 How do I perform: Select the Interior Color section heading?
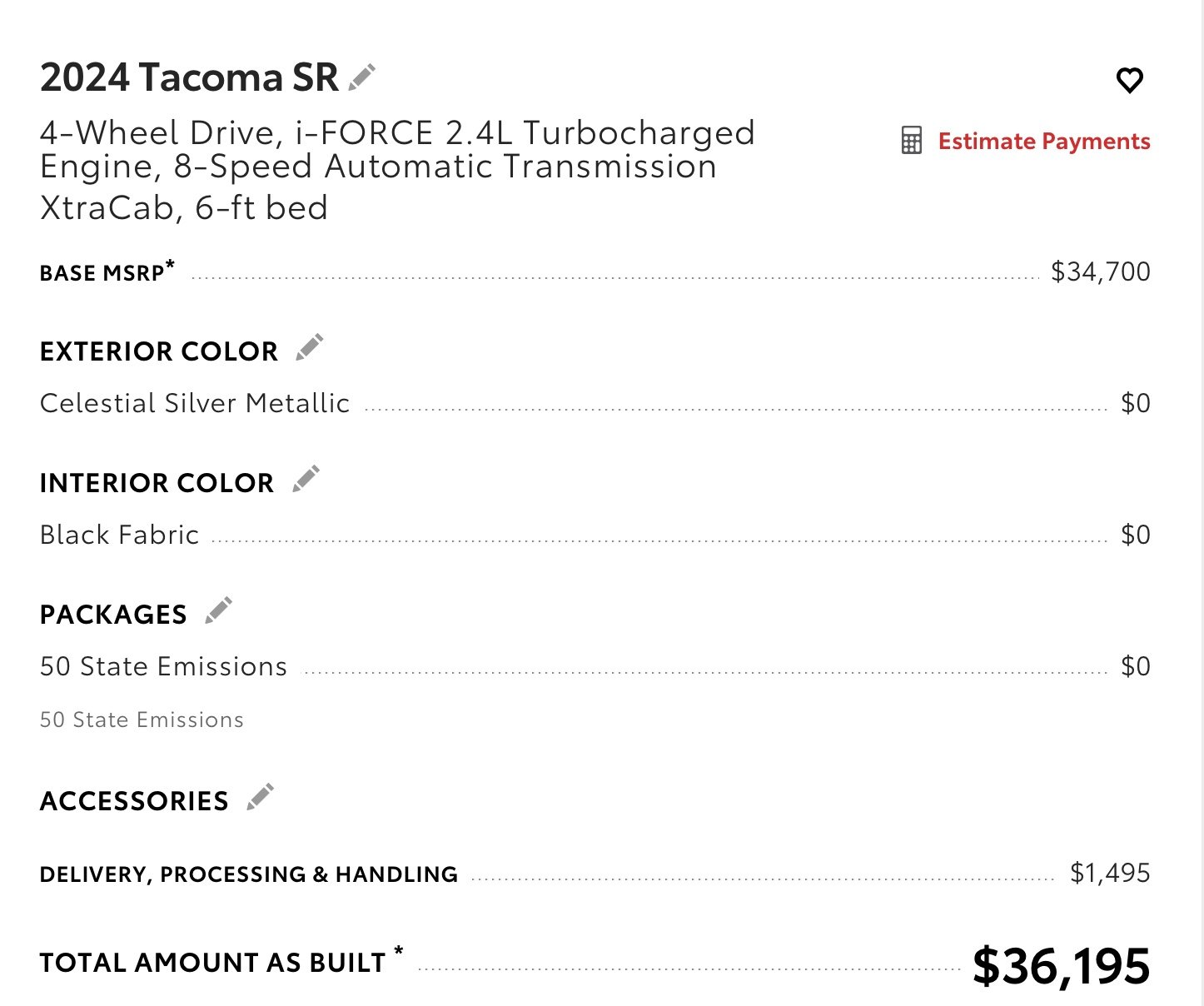click(157, 483)
